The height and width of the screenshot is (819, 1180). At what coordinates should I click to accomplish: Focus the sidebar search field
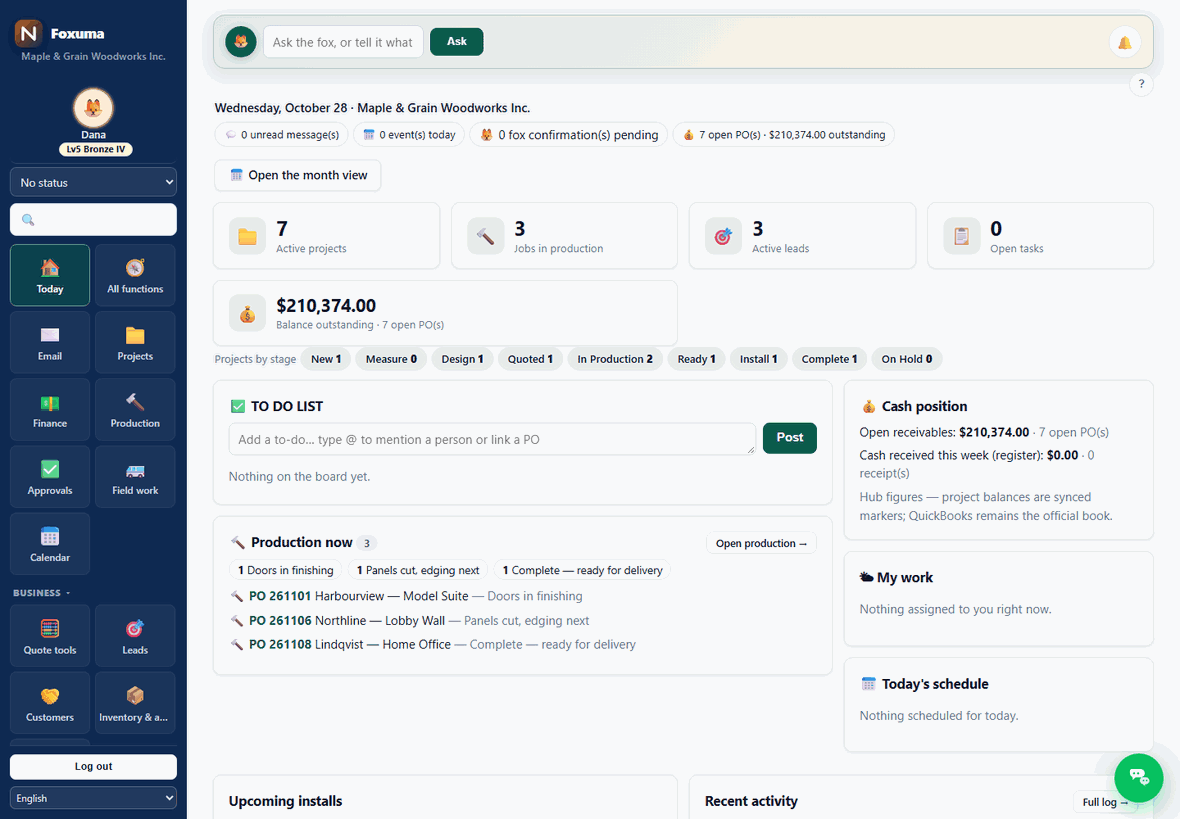tap(93, 220)
